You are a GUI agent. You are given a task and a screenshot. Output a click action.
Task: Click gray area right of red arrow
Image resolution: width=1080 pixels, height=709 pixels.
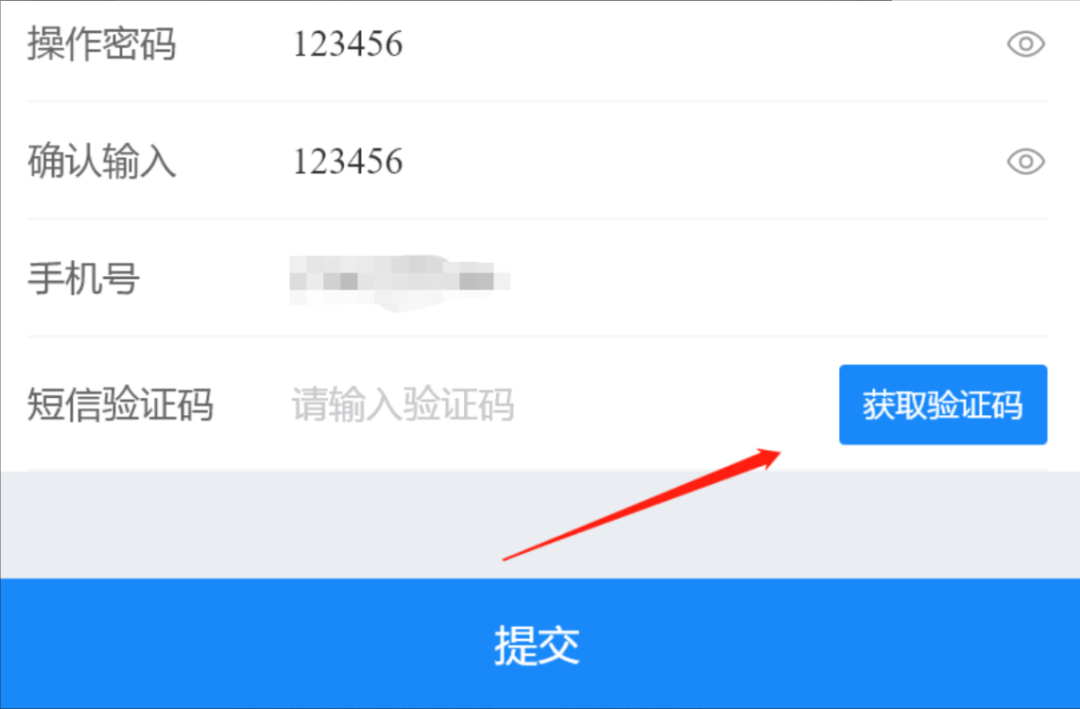coord(930,524)
